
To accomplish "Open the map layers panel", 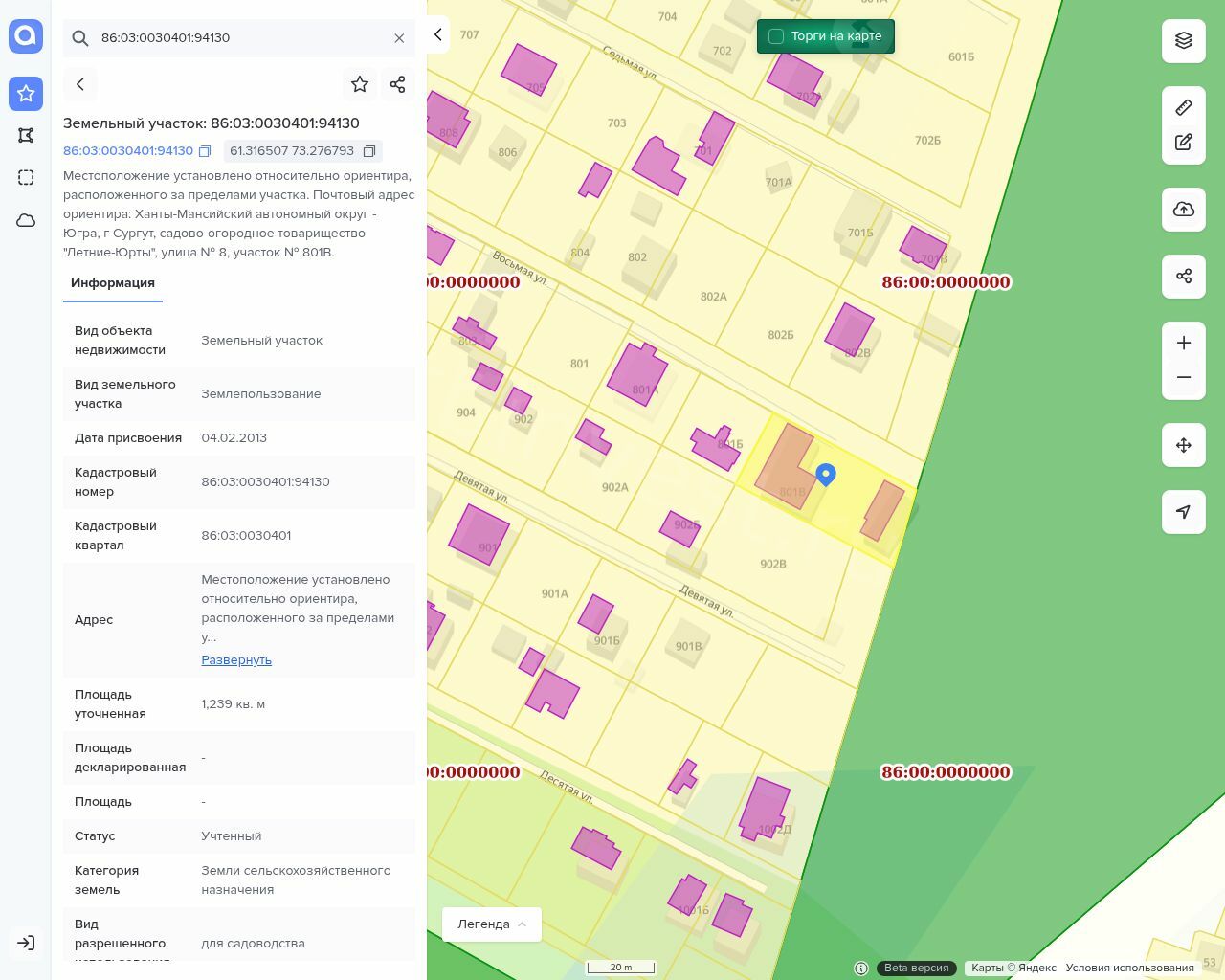I will 1184,40.
